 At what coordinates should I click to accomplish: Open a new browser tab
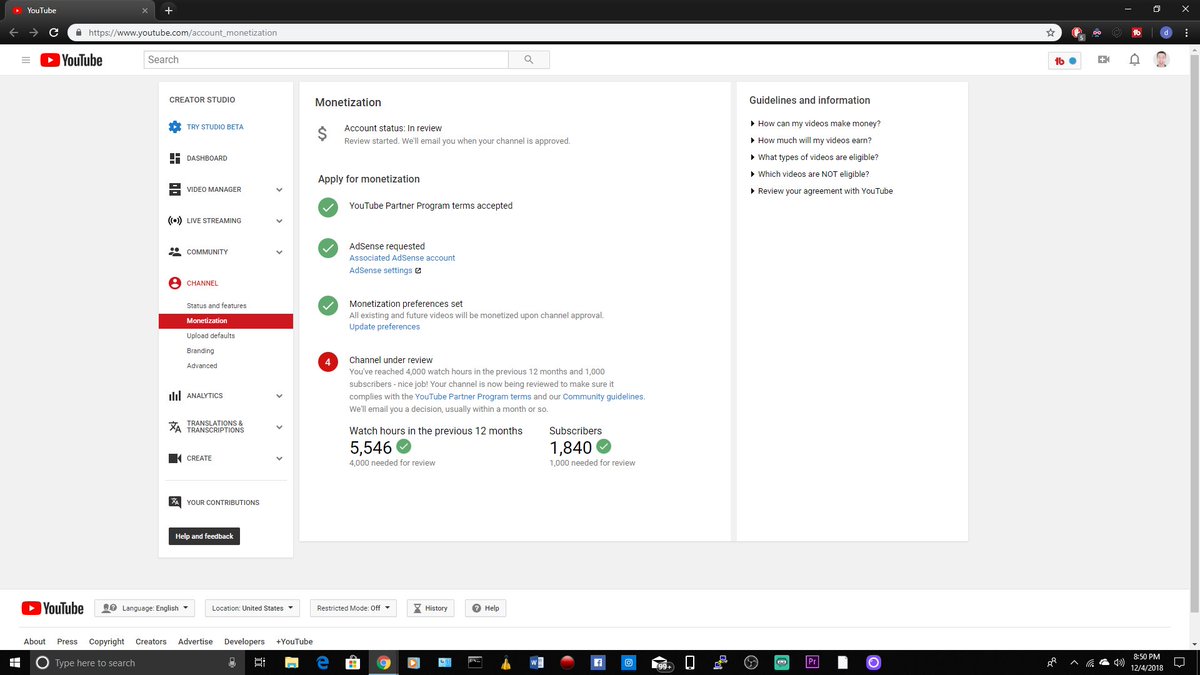168,10
